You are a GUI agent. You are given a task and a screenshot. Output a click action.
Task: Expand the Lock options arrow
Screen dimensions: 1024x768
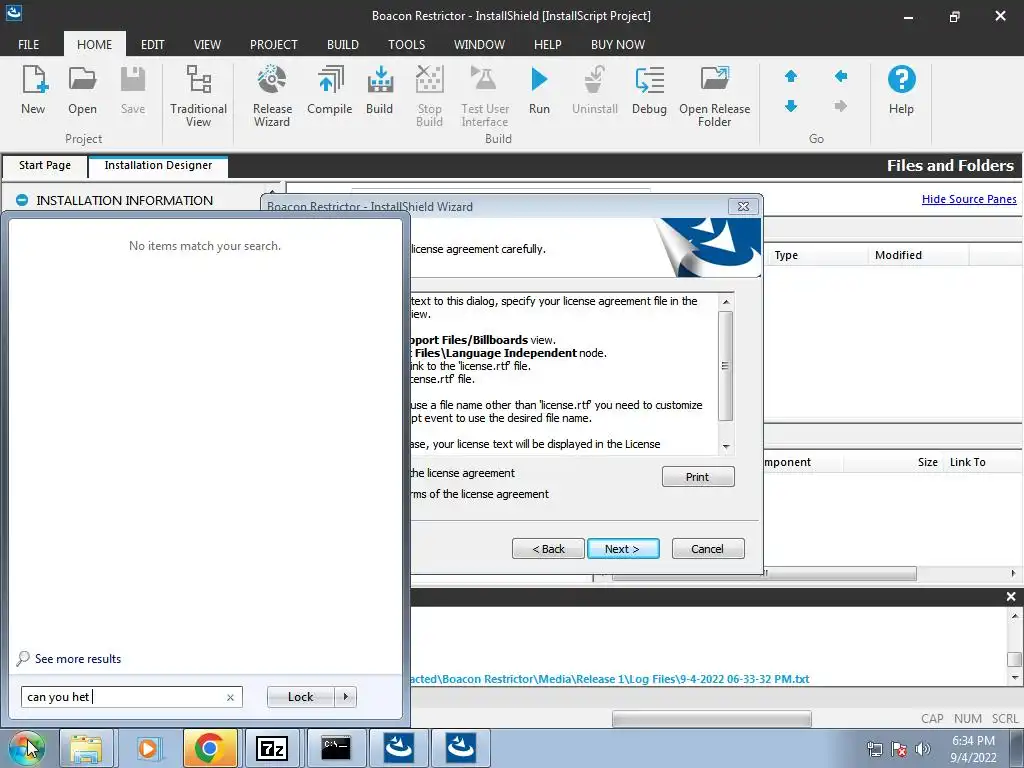click(x=345, y=697)
